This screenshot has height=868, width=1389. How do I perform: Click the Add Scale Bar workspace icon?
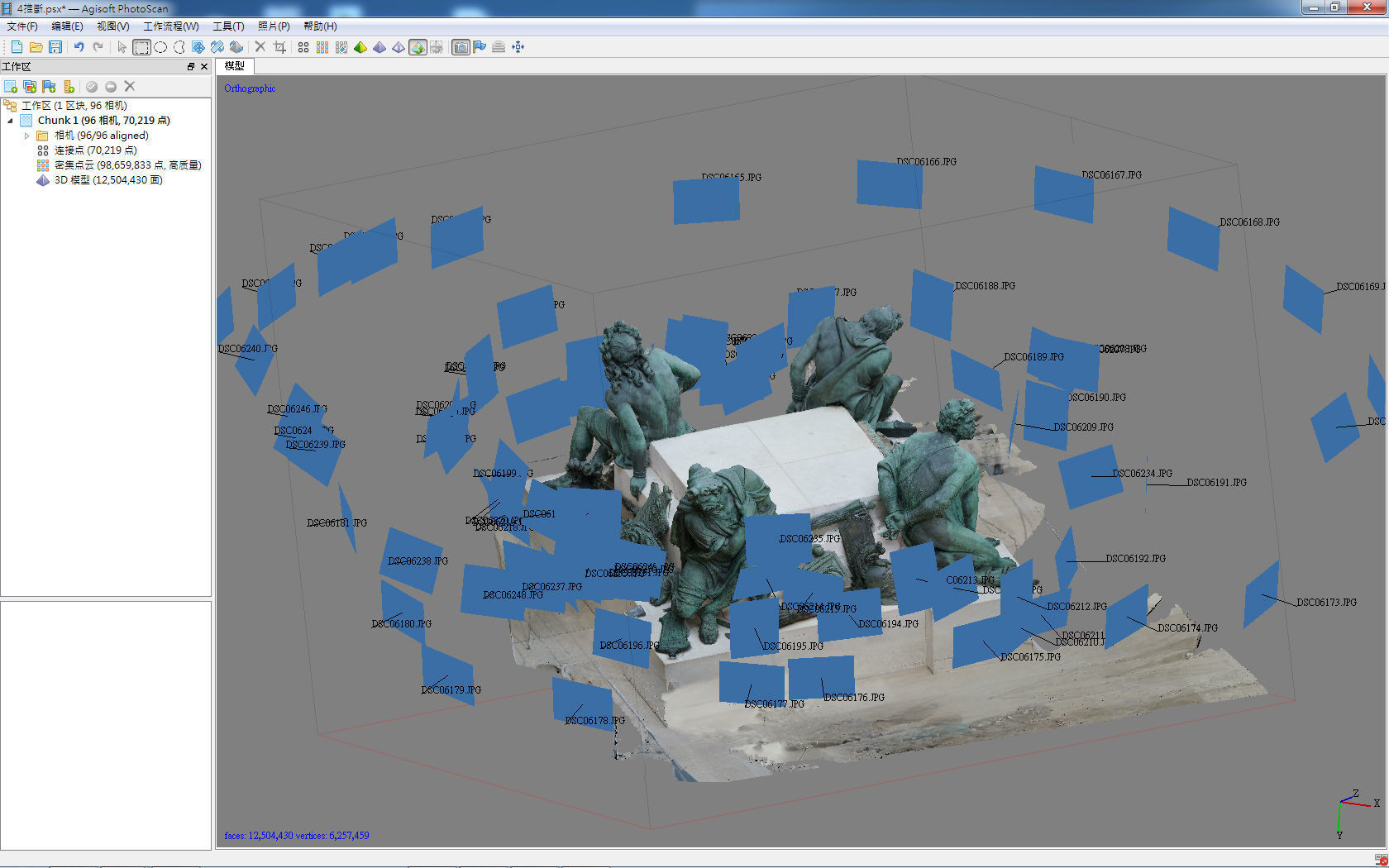pyautogui.click(x=69, y=87)
